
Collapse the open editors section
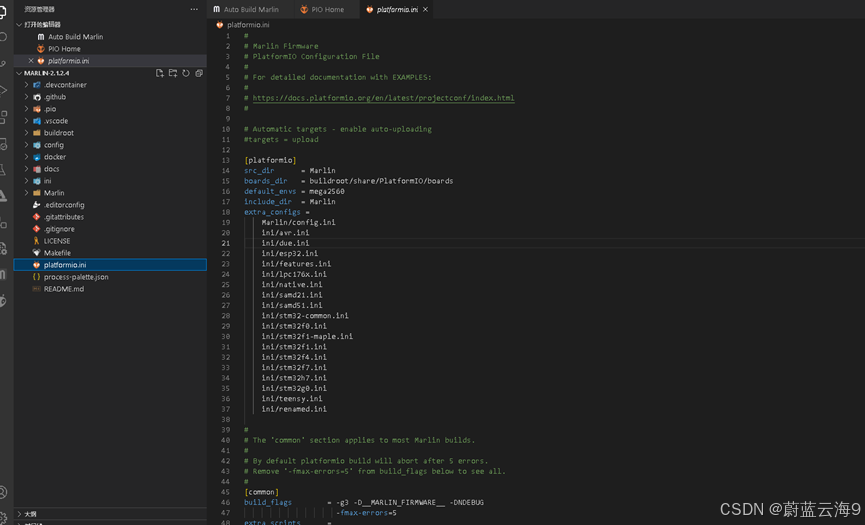[19, 25]
